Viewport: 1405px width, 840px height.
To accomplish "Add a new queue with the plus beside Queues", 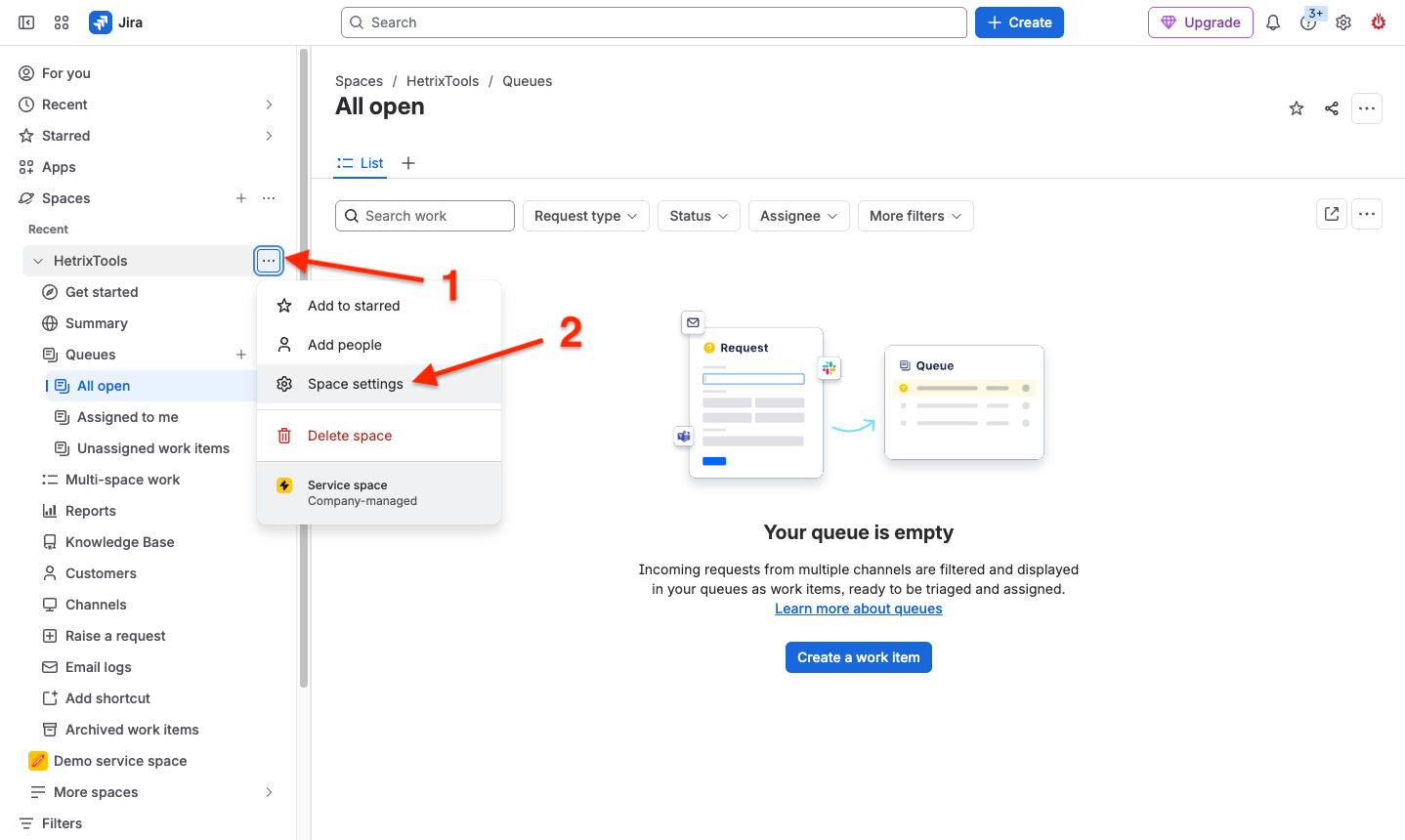I will pyautogui.click(x=241, y=355).
